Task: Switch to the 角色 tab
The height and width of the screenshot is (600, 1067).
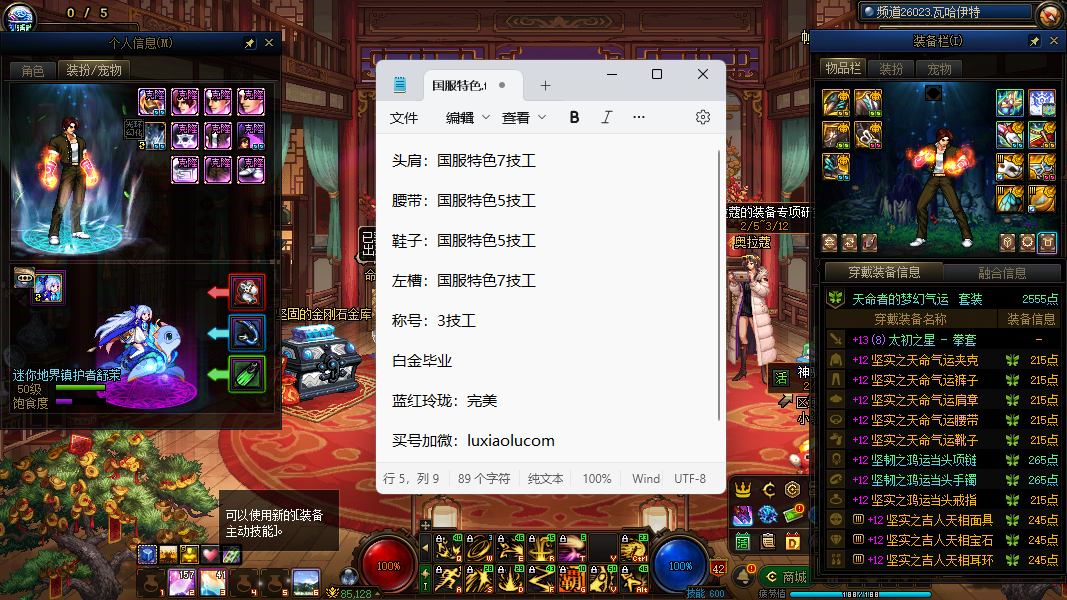Action: point(33,70)
